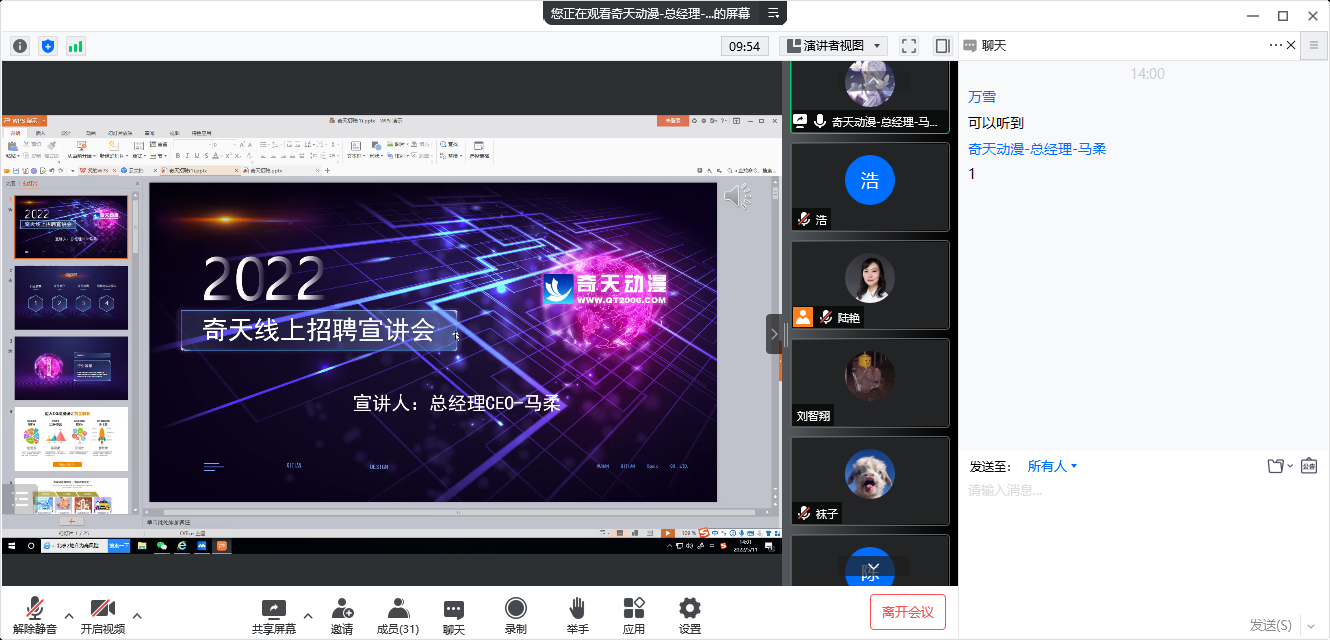Viewport: 1330px width, 640px height.
Task: Expand video options next to 开启视频
Action: (137, 616)
